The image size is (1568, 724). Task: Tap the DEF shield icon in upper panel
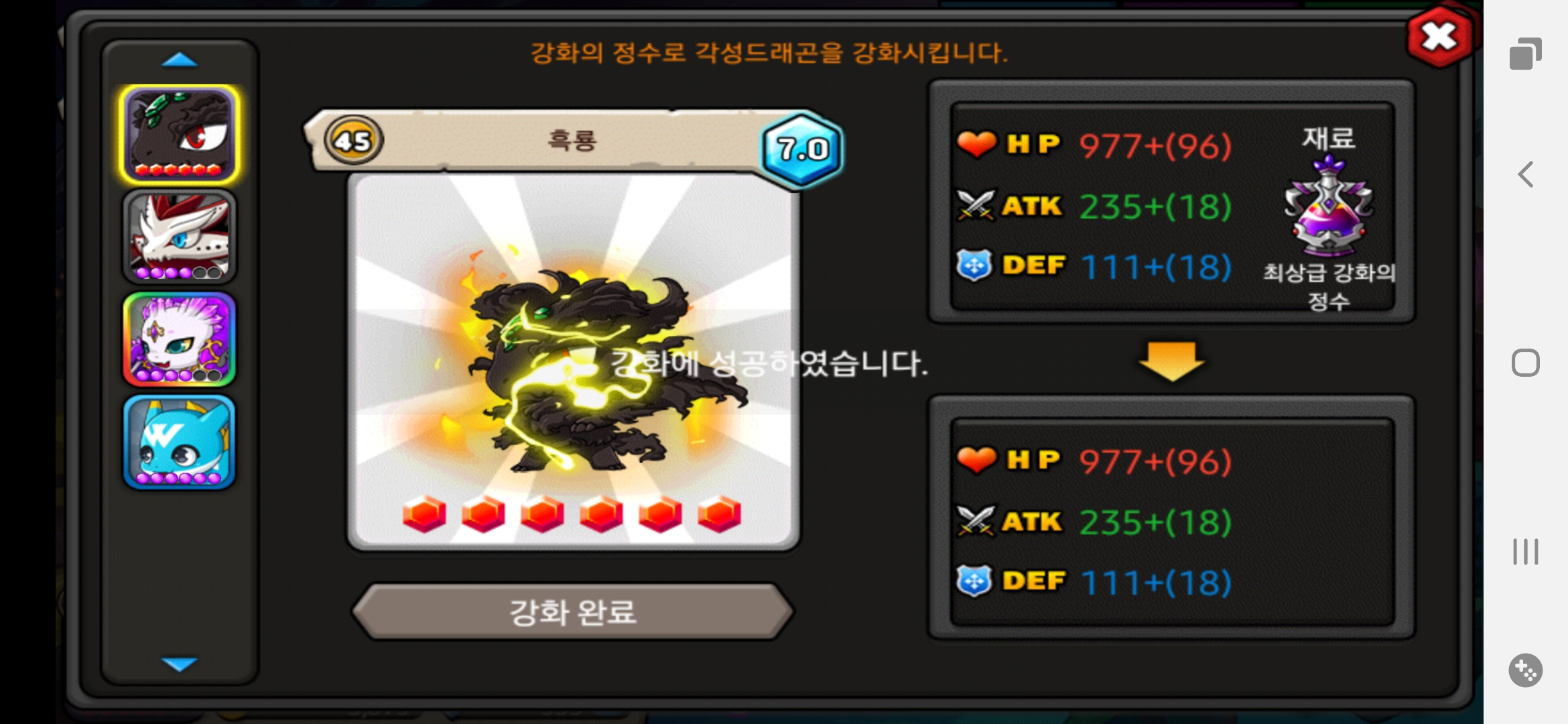[974, 265]
